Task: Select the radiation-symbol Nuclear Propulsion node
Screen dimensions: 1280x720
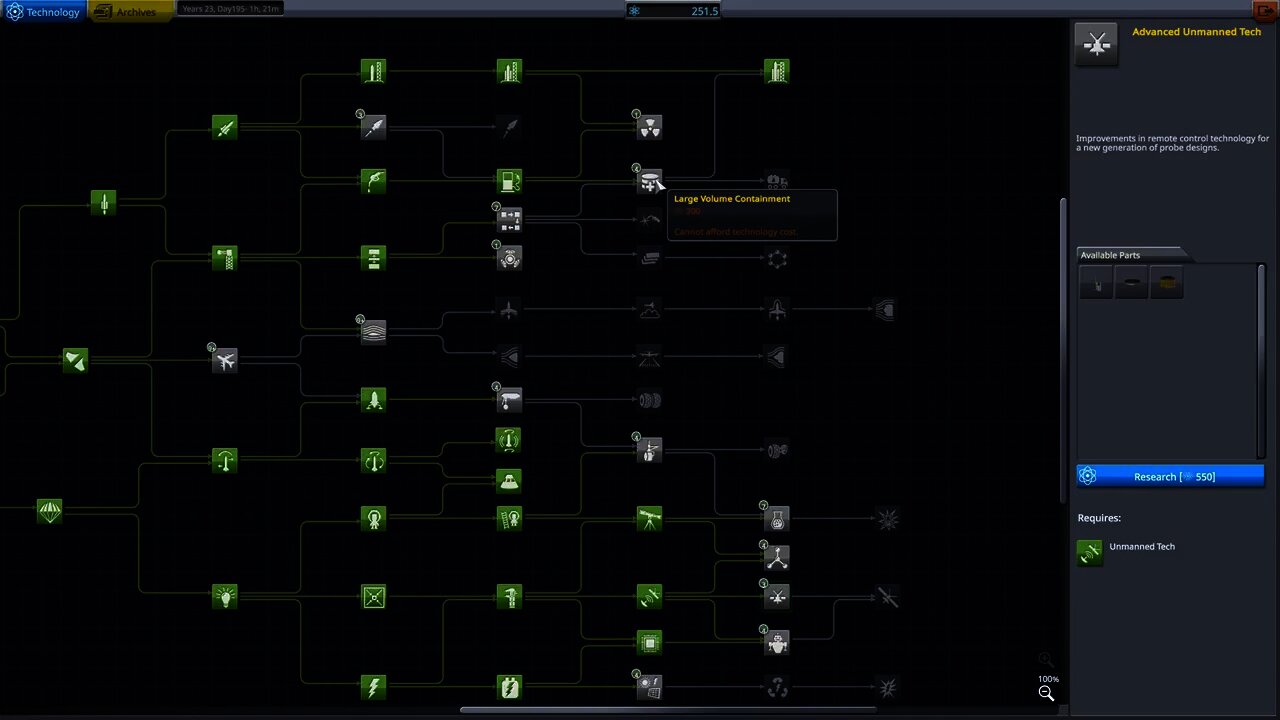Action: (x=649, y=127)
